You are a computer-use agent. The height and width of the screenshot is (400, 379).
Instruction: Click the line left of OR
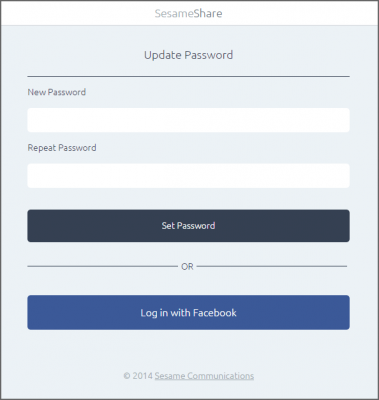coord(103,266)
